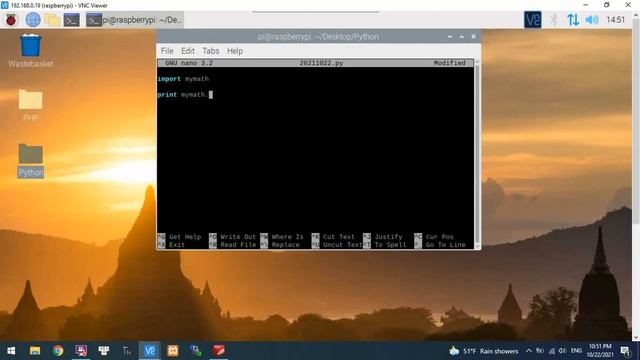Open the Pi file manager launcher
Screen dimensions: 640x360
(x=52, y=20)
